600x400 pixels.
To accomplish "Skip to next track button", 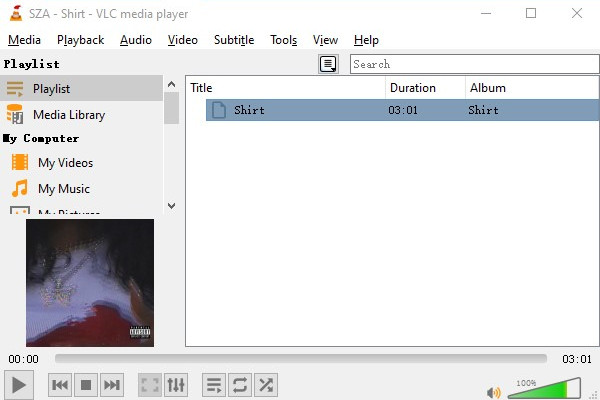I will pos(112,385).
